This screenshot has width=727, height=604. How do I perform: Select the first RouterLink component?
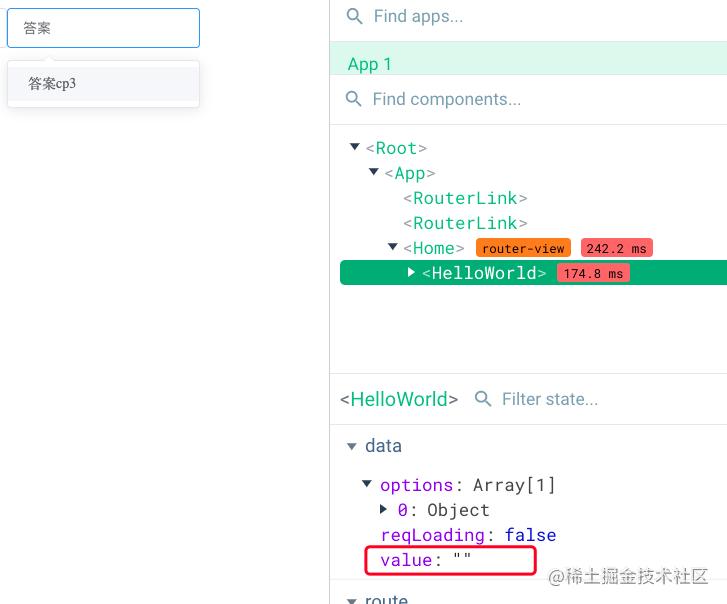(x=465, y=198)
